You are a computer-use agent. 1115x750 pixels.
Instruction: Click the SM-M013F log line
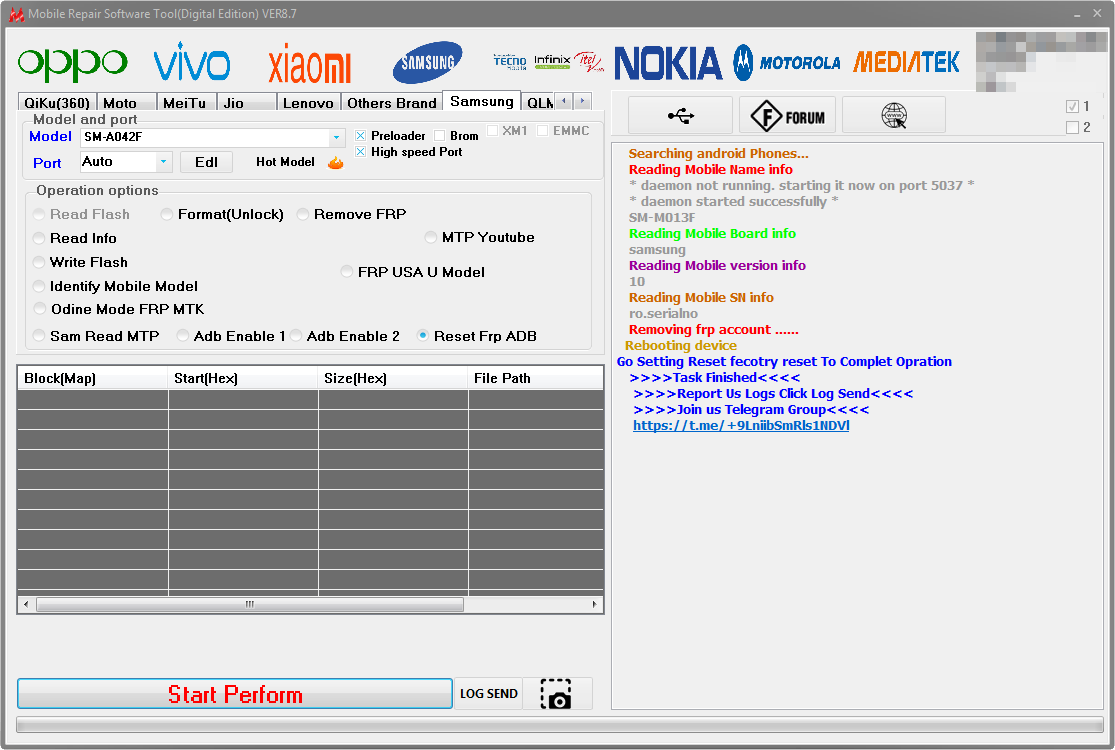(661, 218)
